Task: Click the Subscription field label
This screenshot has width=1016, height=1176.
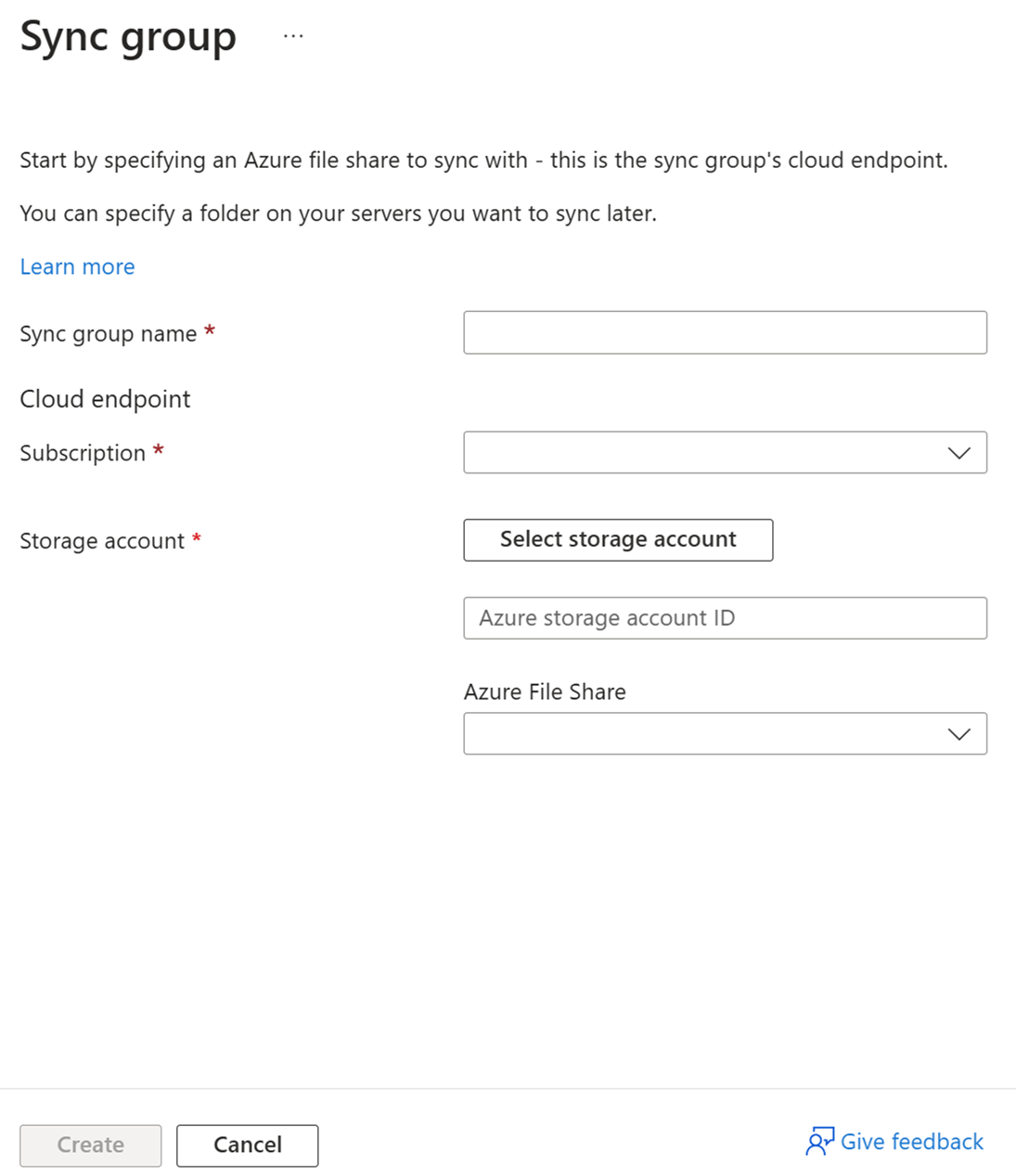Action: point(82,453)
